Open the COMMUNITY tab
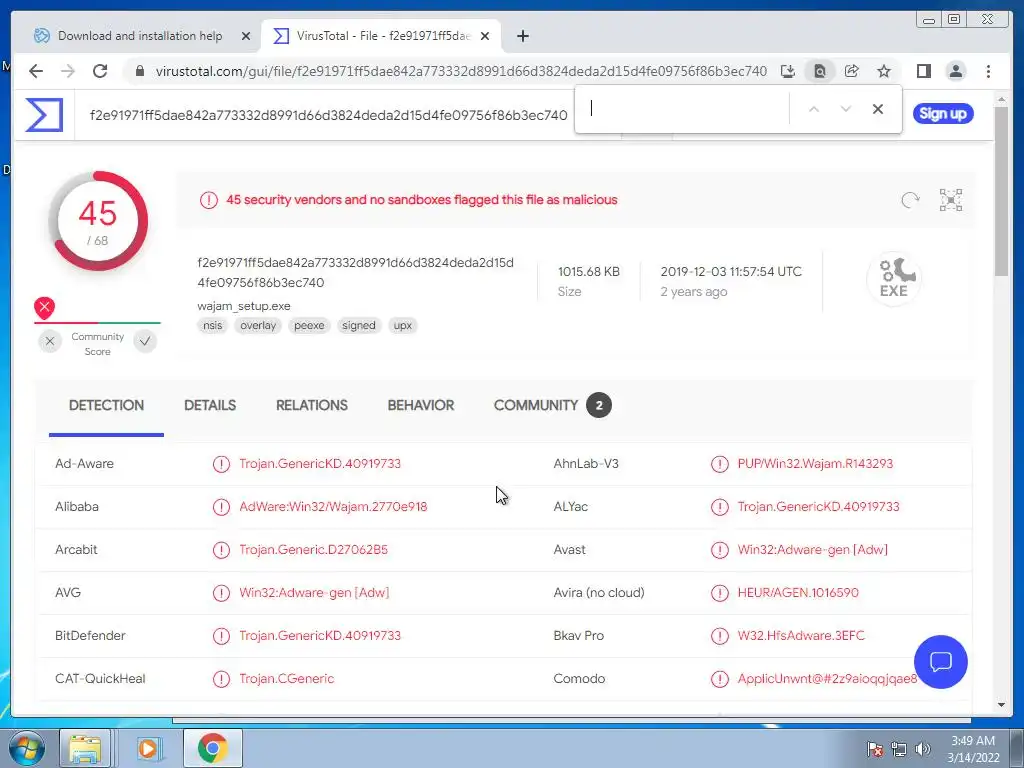Viewport: 1024px width, 768px height. tap(552, 406)
